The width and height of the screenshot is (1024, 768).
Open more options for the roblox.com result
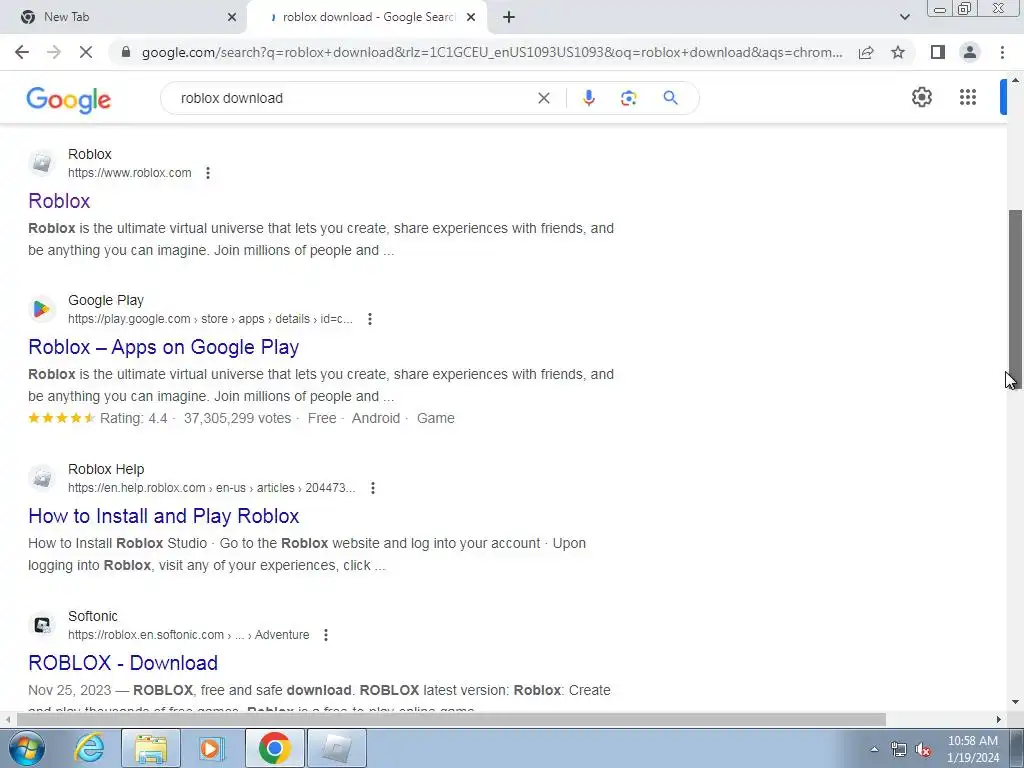click(208, 173)
